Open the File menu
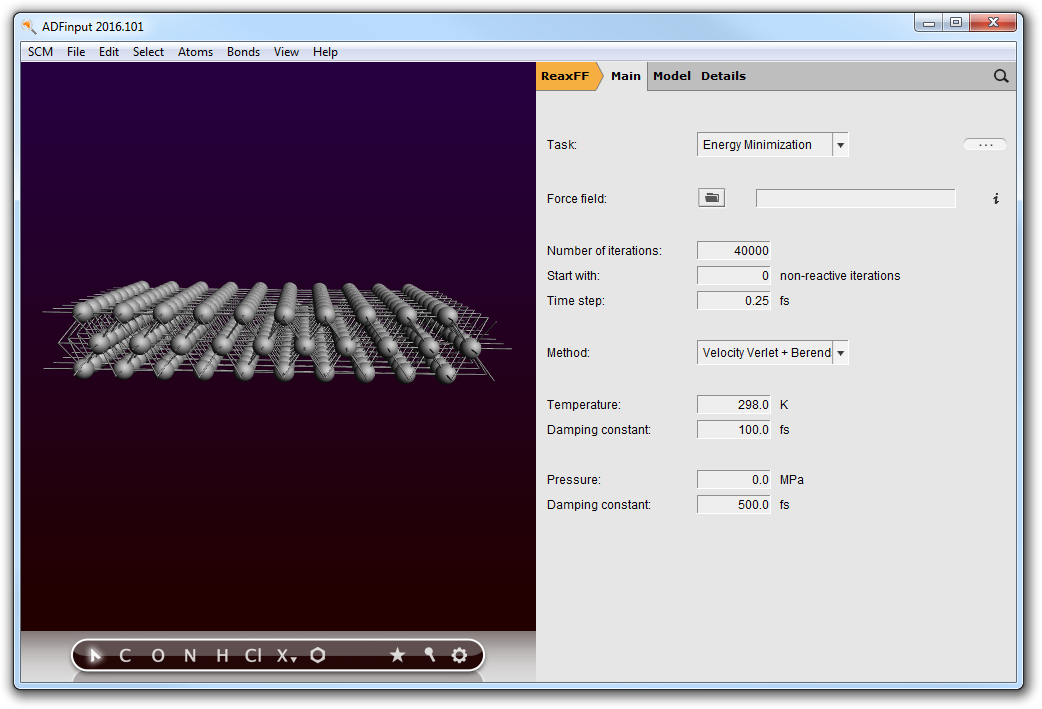1042x709 pixels. click(x=76, y=52)
